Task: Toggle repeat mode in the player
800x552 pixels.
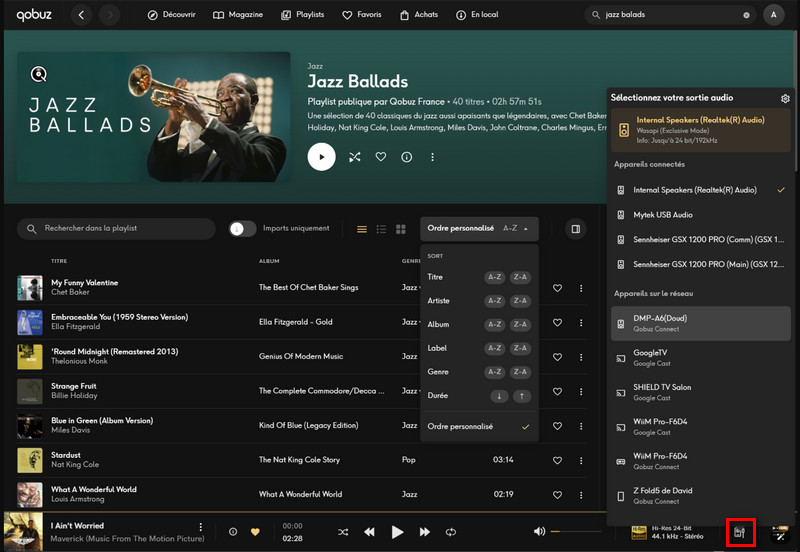Action: (451, 532)
